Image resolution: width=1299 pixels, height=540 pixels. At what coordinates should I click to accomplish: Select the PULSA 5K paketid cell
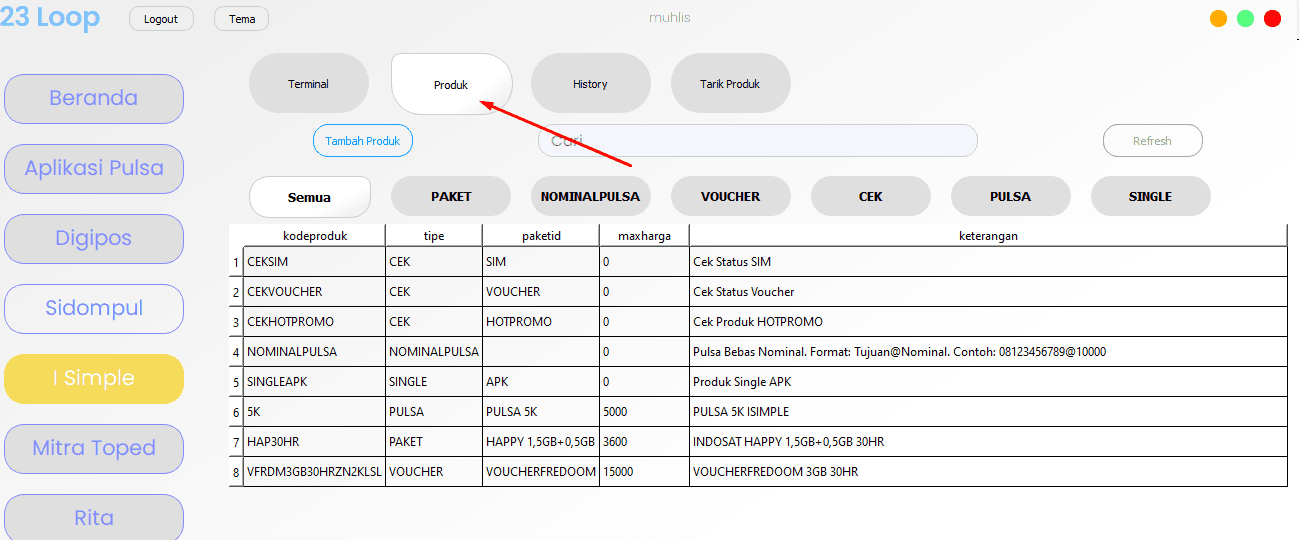point(541,412)
